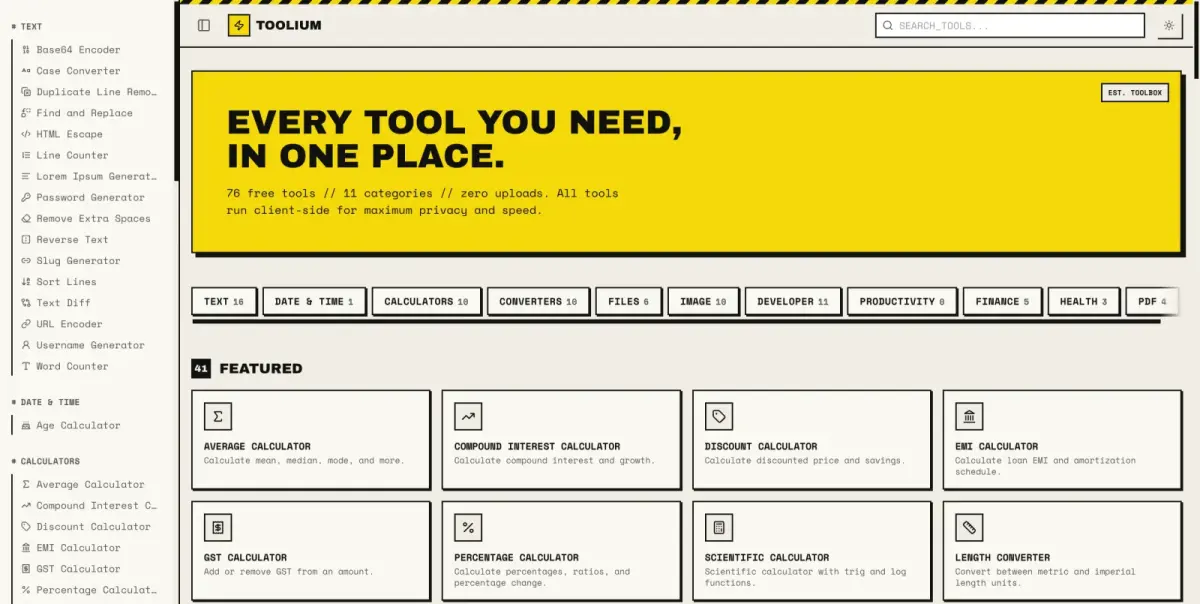1200x604 pixels.
Task: Click the Case Converter sidebar icon
Action: coord(26,71)
